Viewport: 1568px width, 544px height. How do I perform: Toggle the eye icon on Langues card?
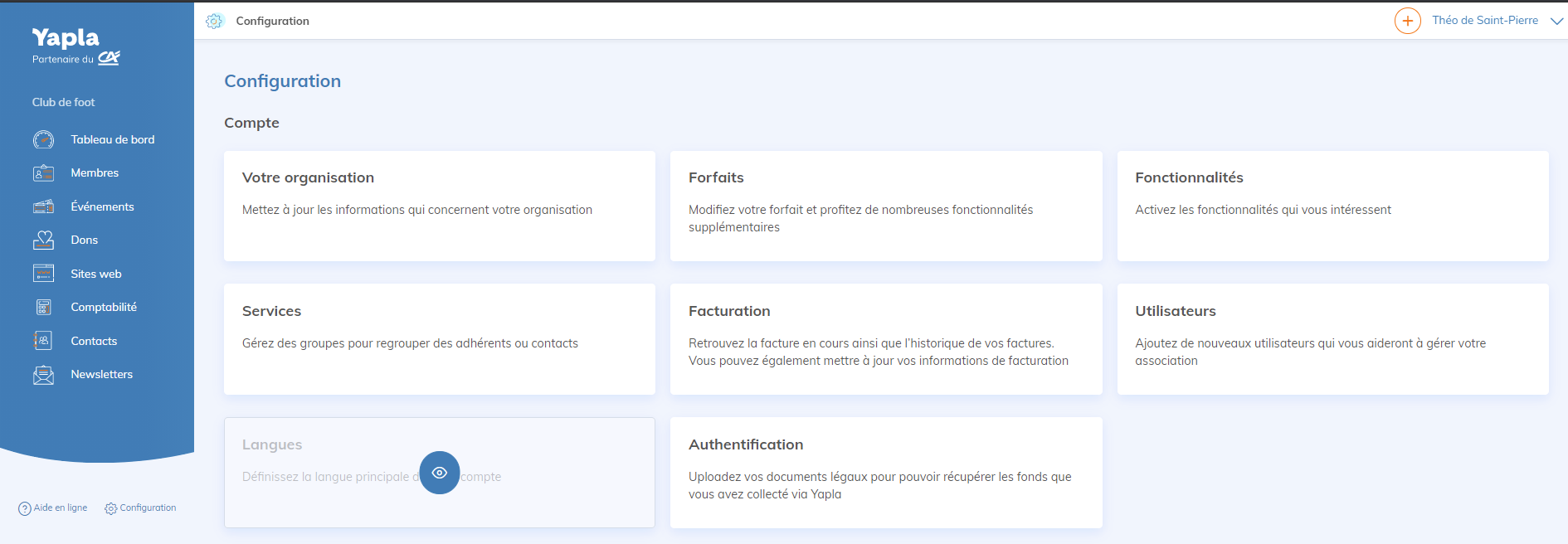[x=440, y=473]
